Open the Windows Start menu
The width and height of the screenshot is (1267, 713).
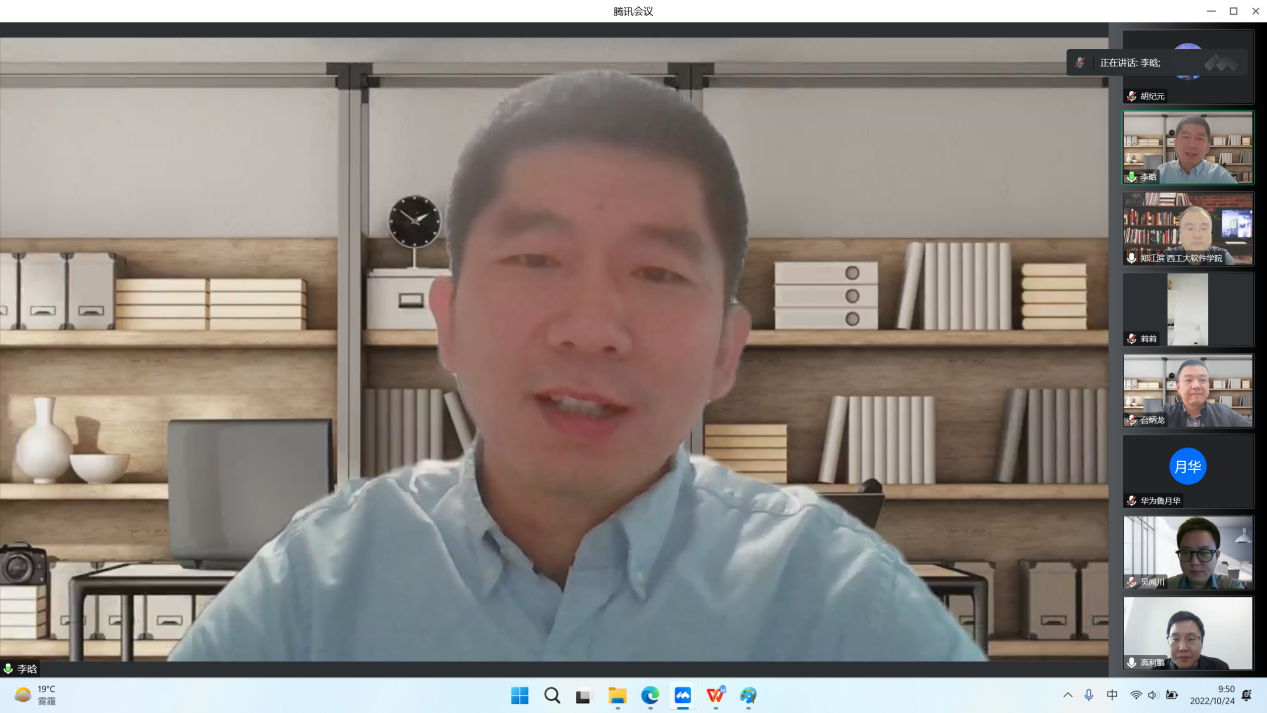tap(519, 695)
